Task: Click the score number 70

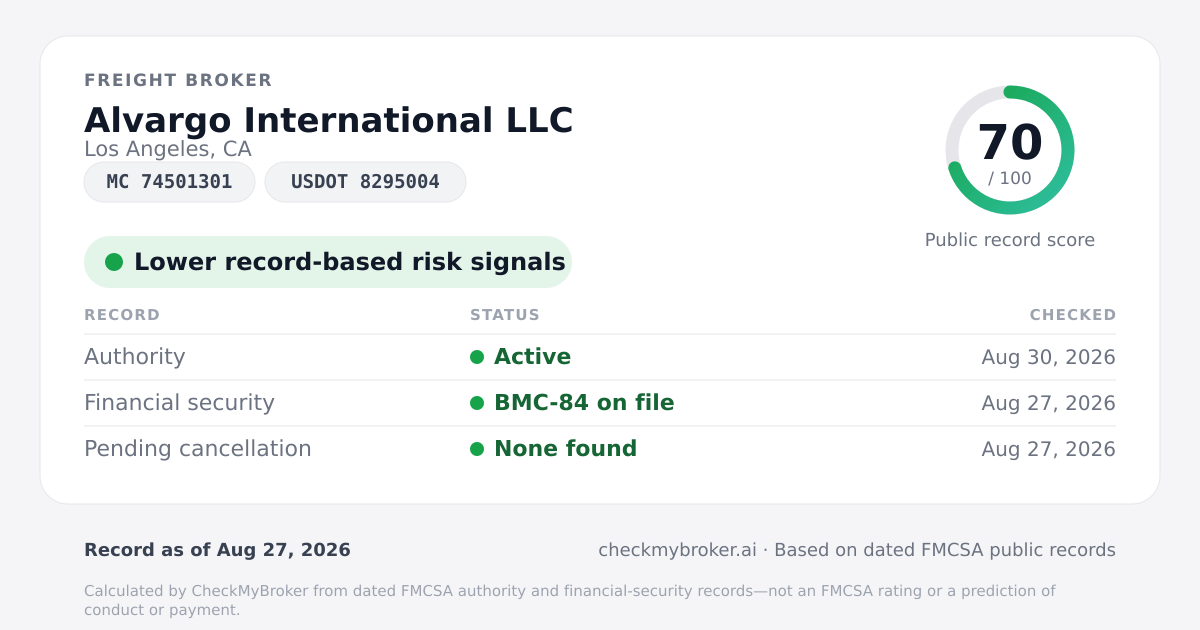Action: [x=1010, y=142]
